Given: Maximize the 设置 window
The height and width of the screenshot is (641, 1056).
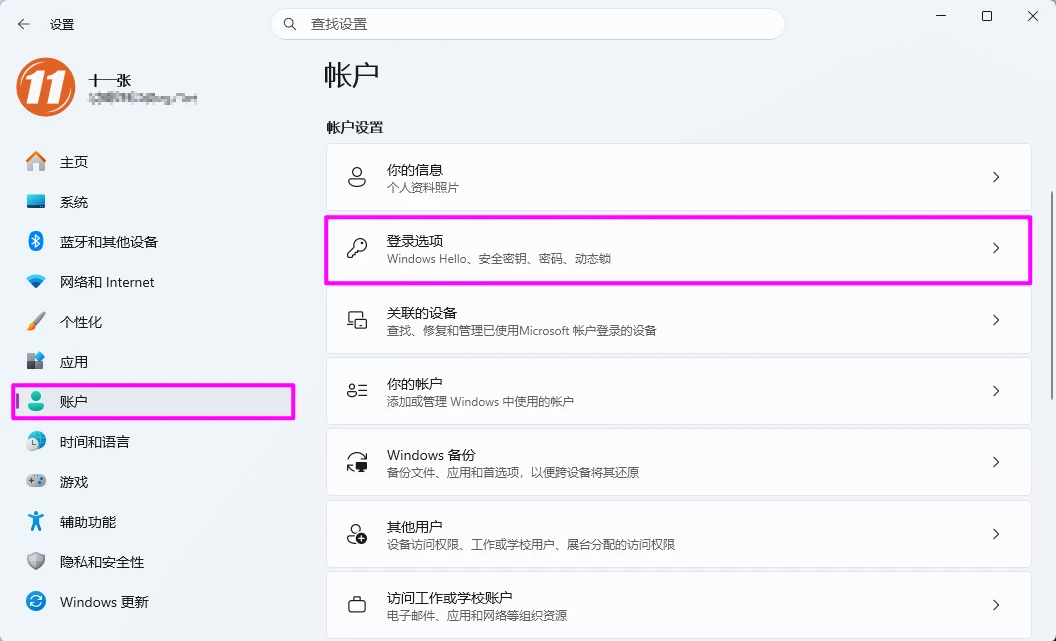Looking at the screenshot, I should (x=987, y=16).
